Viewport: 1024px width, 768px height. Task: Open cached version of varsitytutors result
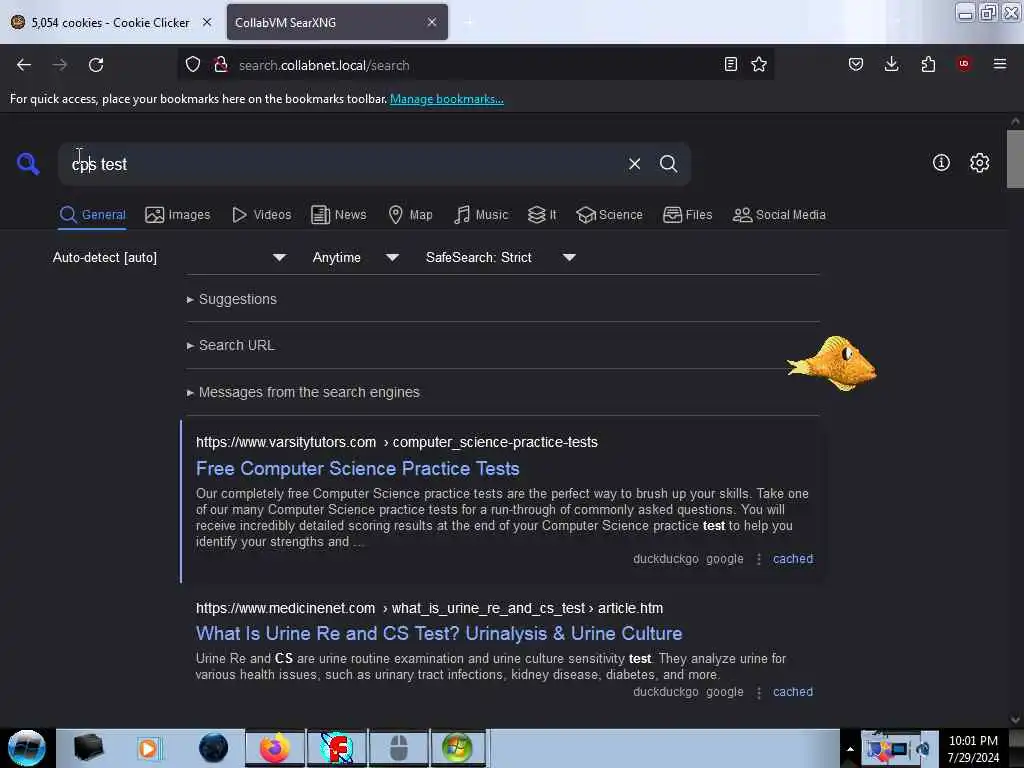[x=793, y=559]
